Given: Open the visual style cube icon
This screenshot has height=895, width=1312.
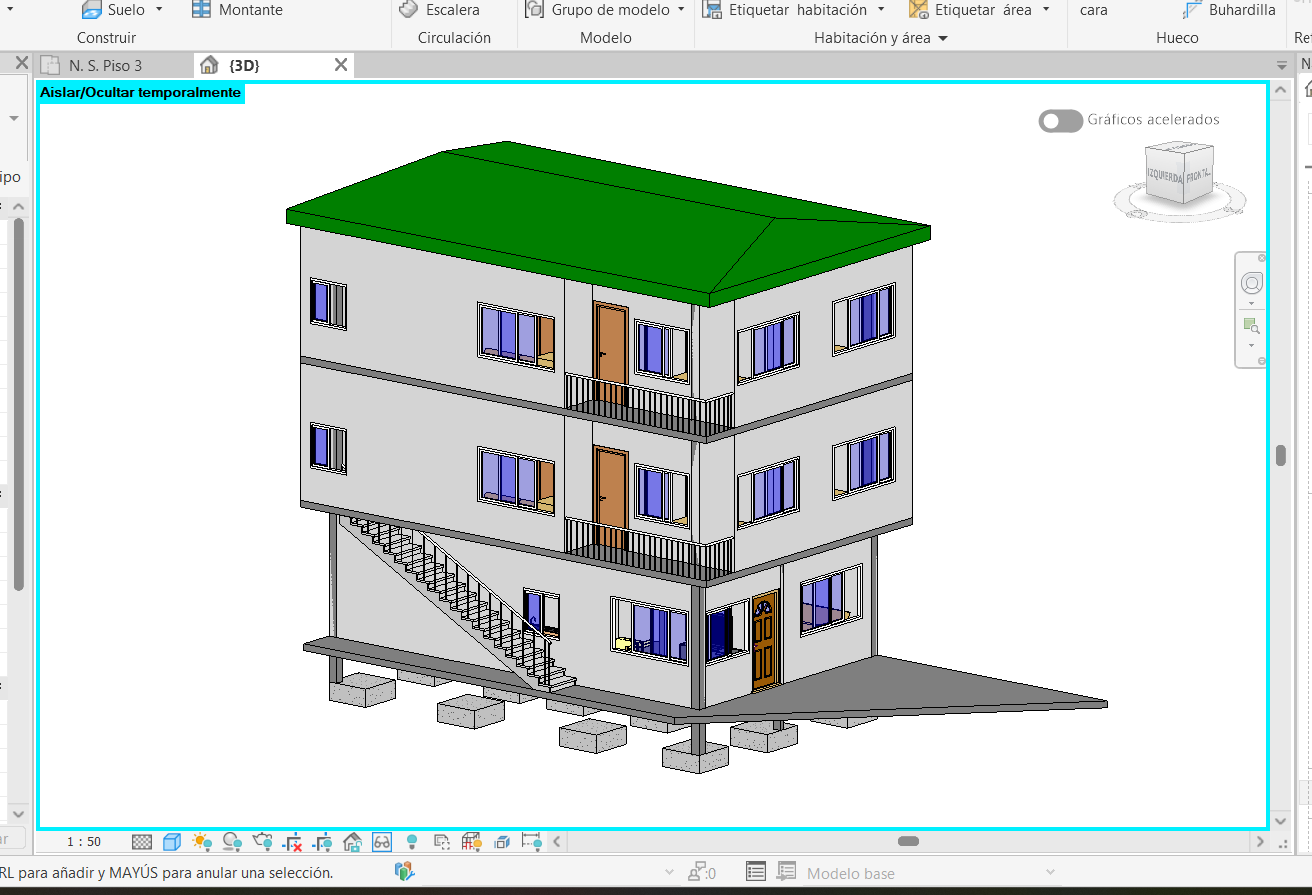Looking at the screenshot, I should [x=172, y=842].
